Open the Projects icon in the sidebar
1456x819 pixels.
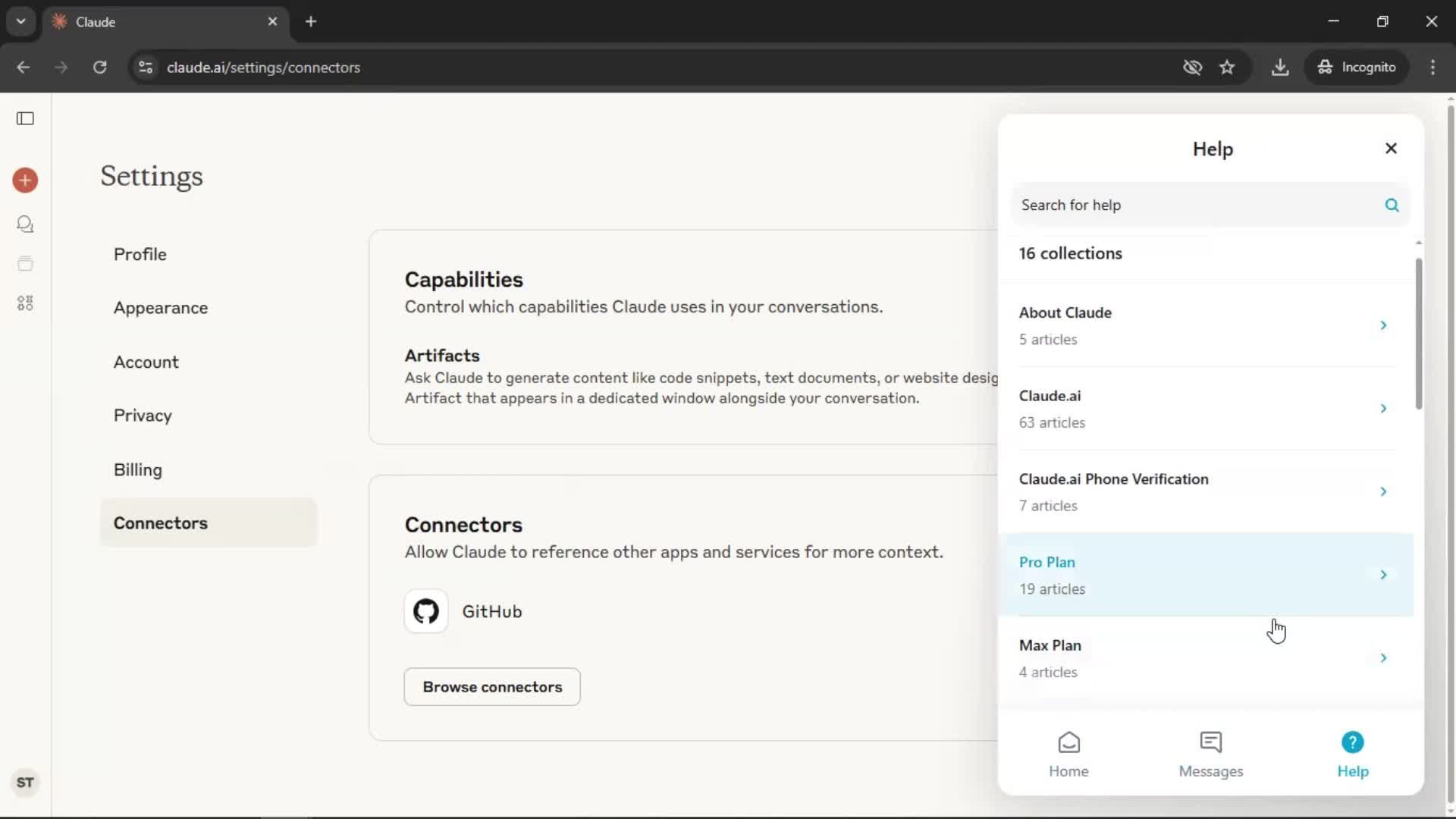(x=25, y=264)
